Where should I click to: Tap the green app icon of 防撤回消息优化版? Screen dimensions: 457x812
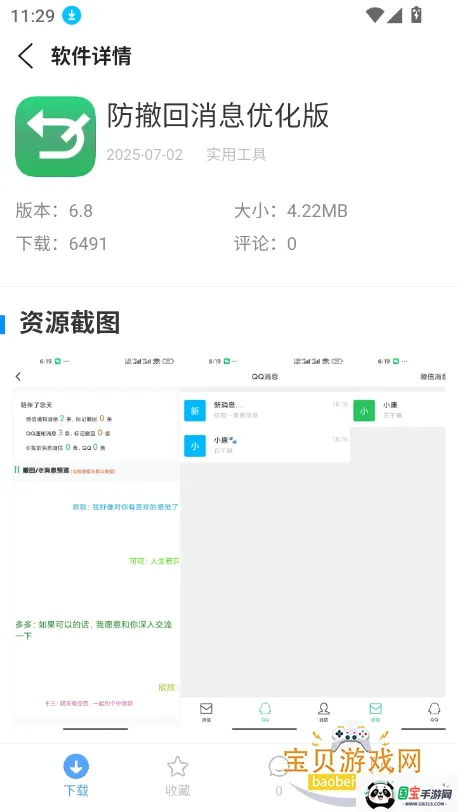[55, 136]
